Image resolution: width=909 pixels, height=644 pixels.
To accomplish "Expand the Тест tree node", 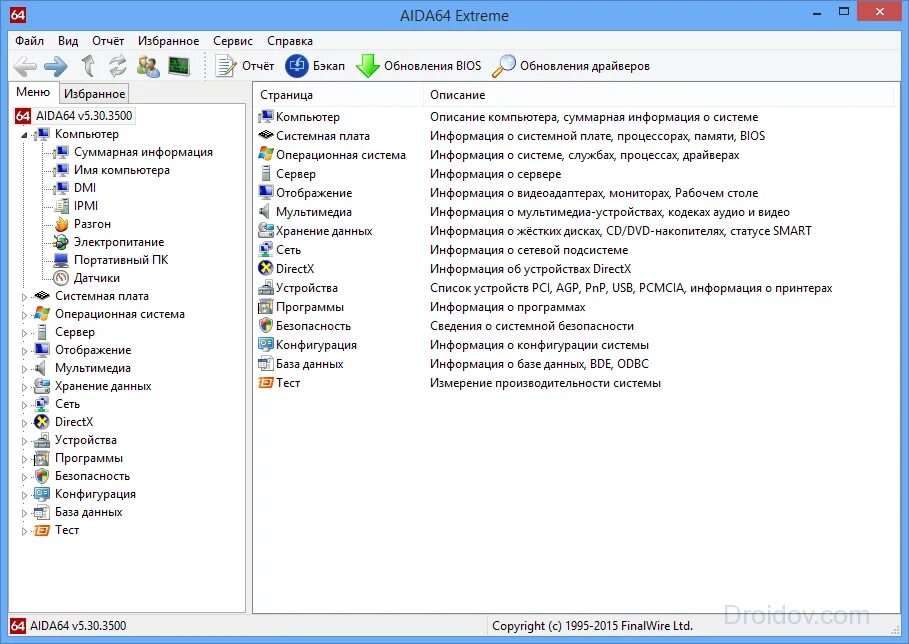I will click(x=24, y=530).
